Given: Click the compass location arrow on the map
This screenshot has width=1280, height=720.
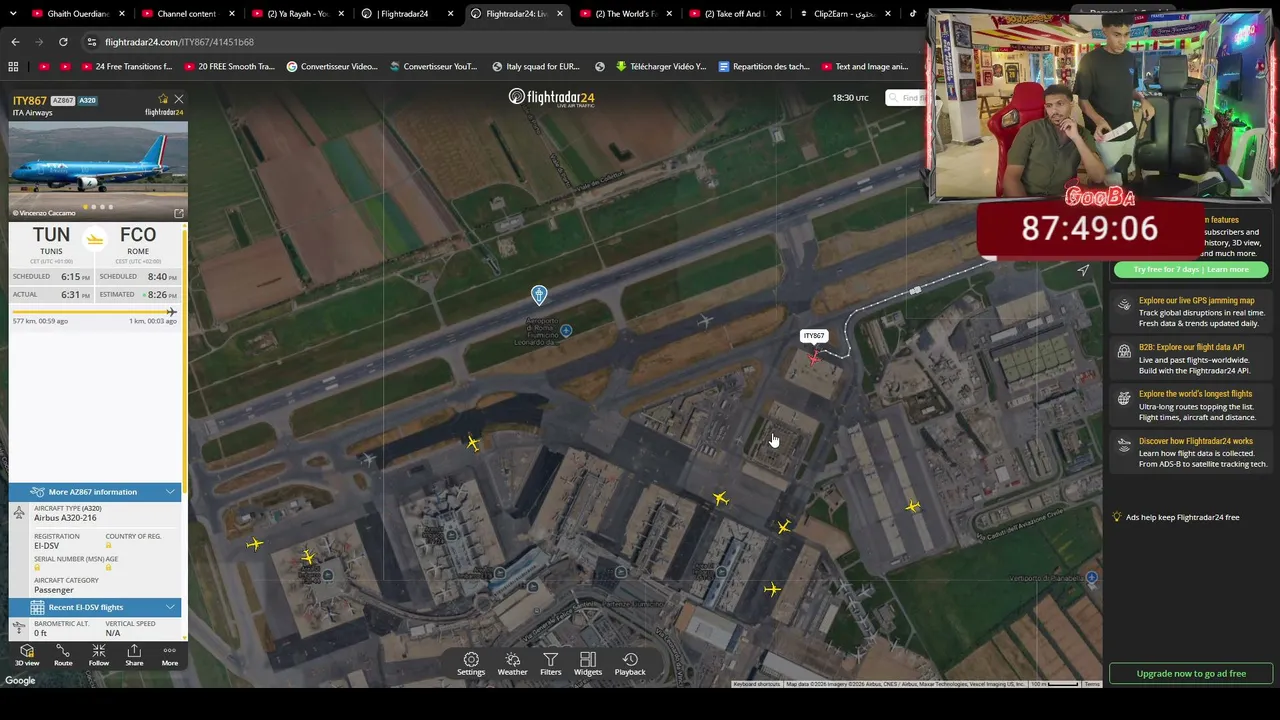Looking at the screenshot, I should tap(1083, 270).
